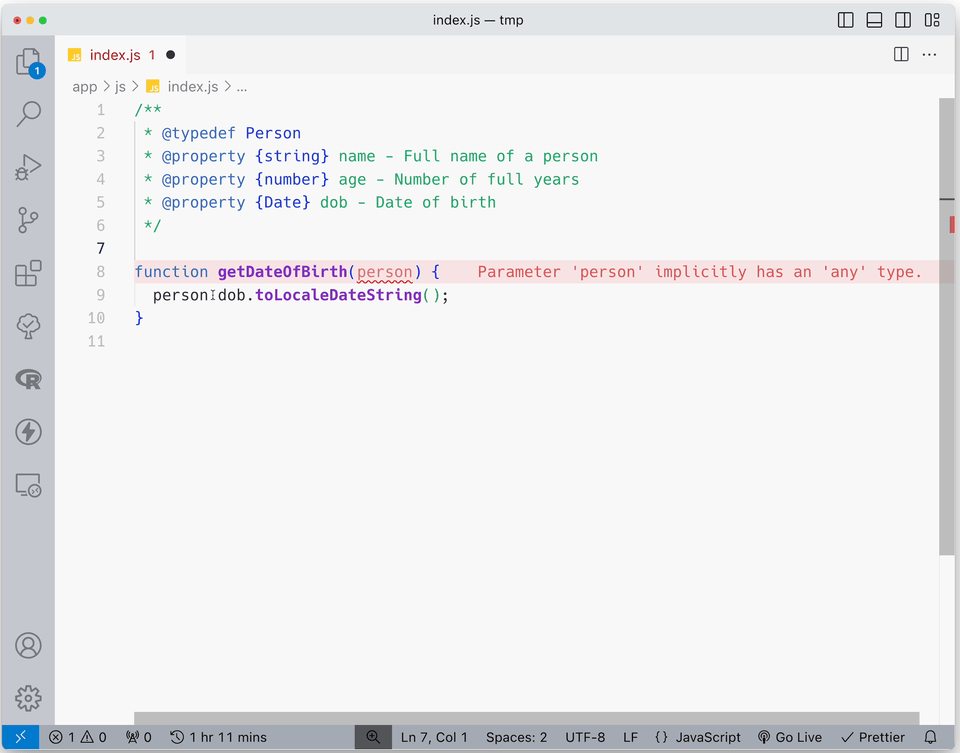
Task: Click the 'js' breadcrumb segment
Action: pos(120,87)
